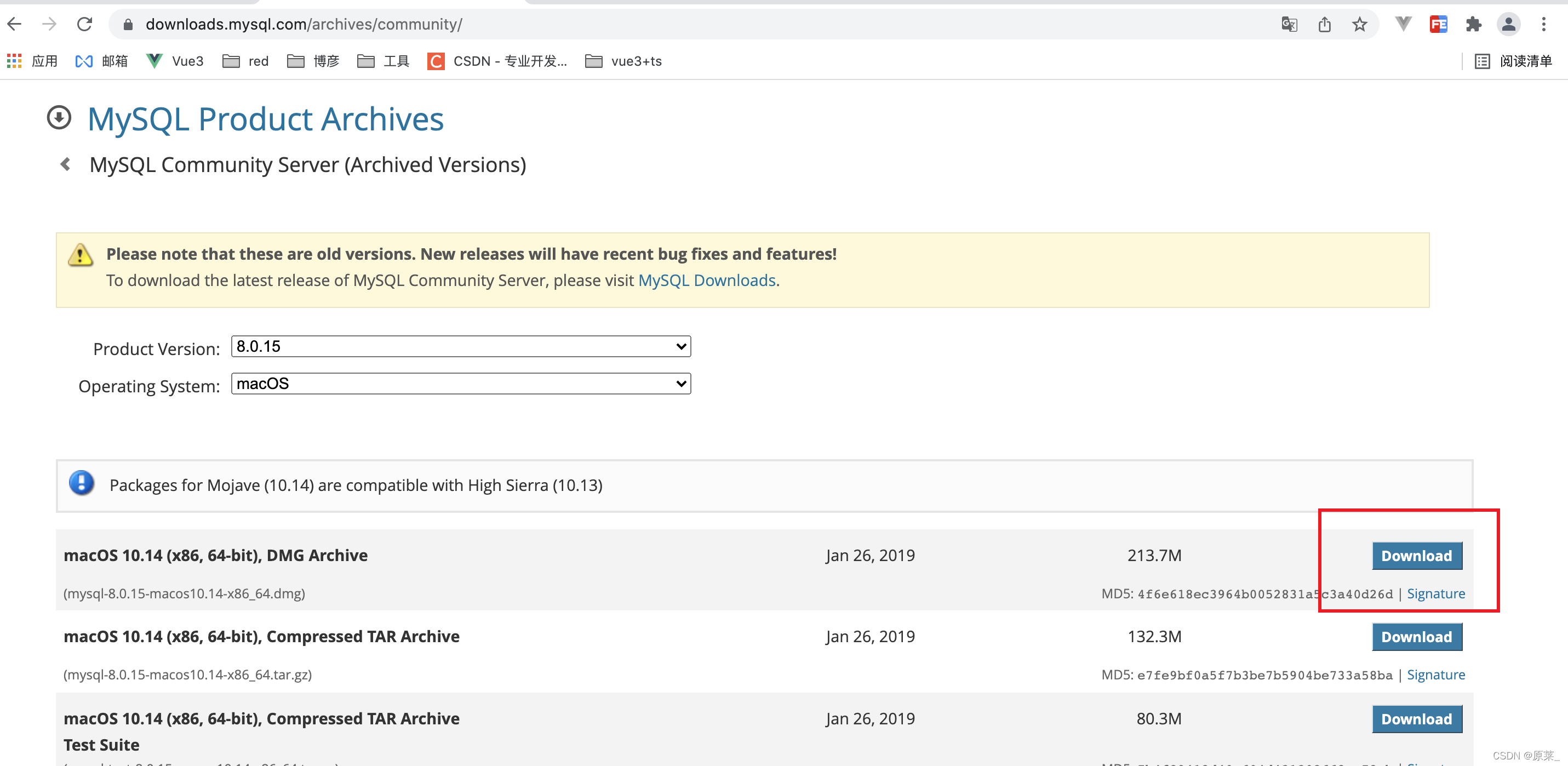The width and height of the screenshot is (1568, 766).
Task: Open the Vue devtools extension icon
Action: click(1403, 24)
